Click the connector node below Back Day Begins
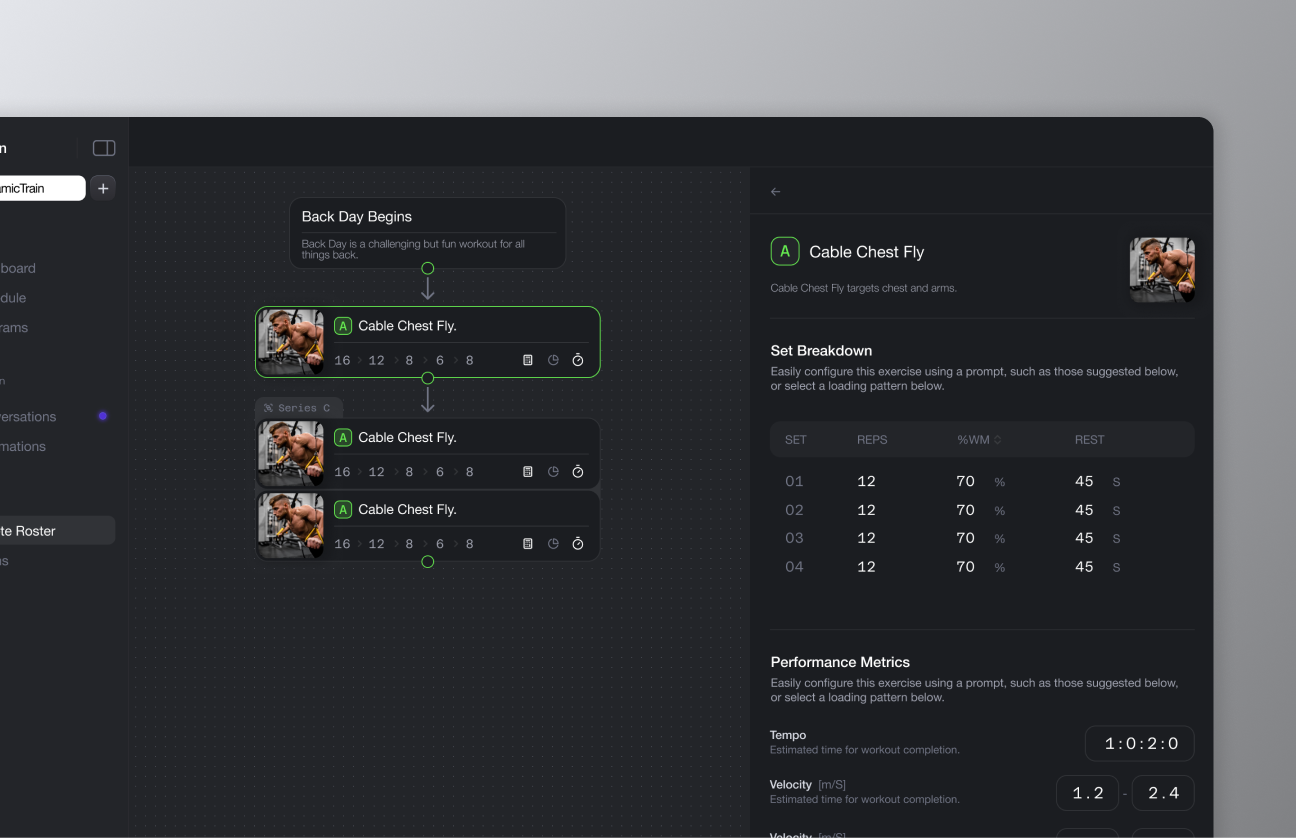 pos(428,268)
